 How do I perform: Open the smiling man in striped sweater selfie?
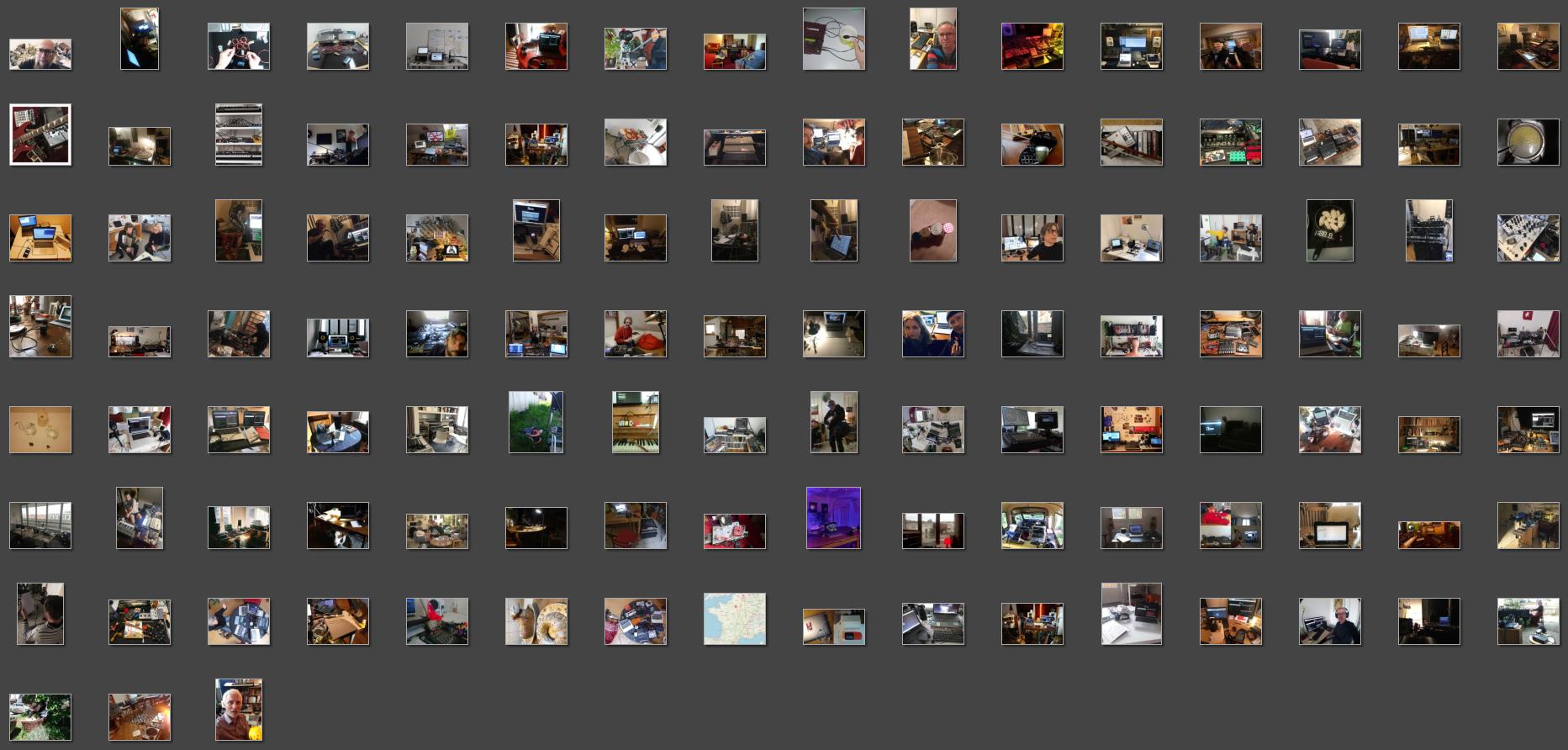(x=932, y=39)
